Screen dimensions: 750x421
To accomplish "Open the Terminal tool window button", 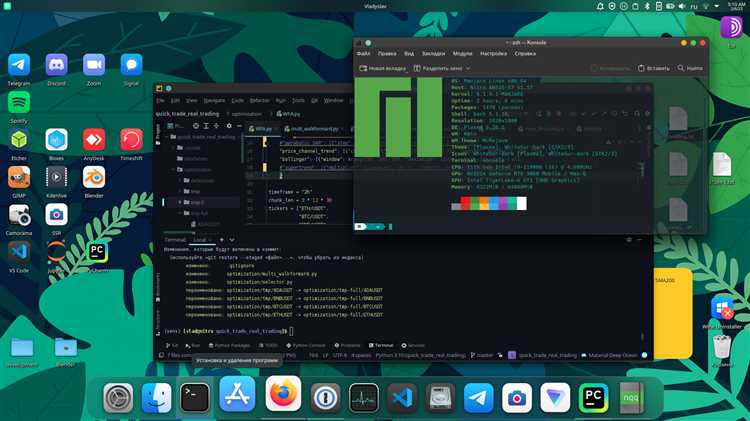I will point(381,345).
